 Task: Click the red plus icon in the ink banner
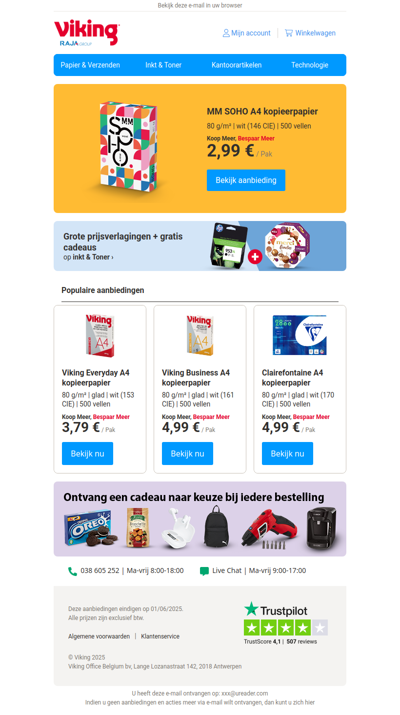(x=255, y=257)
